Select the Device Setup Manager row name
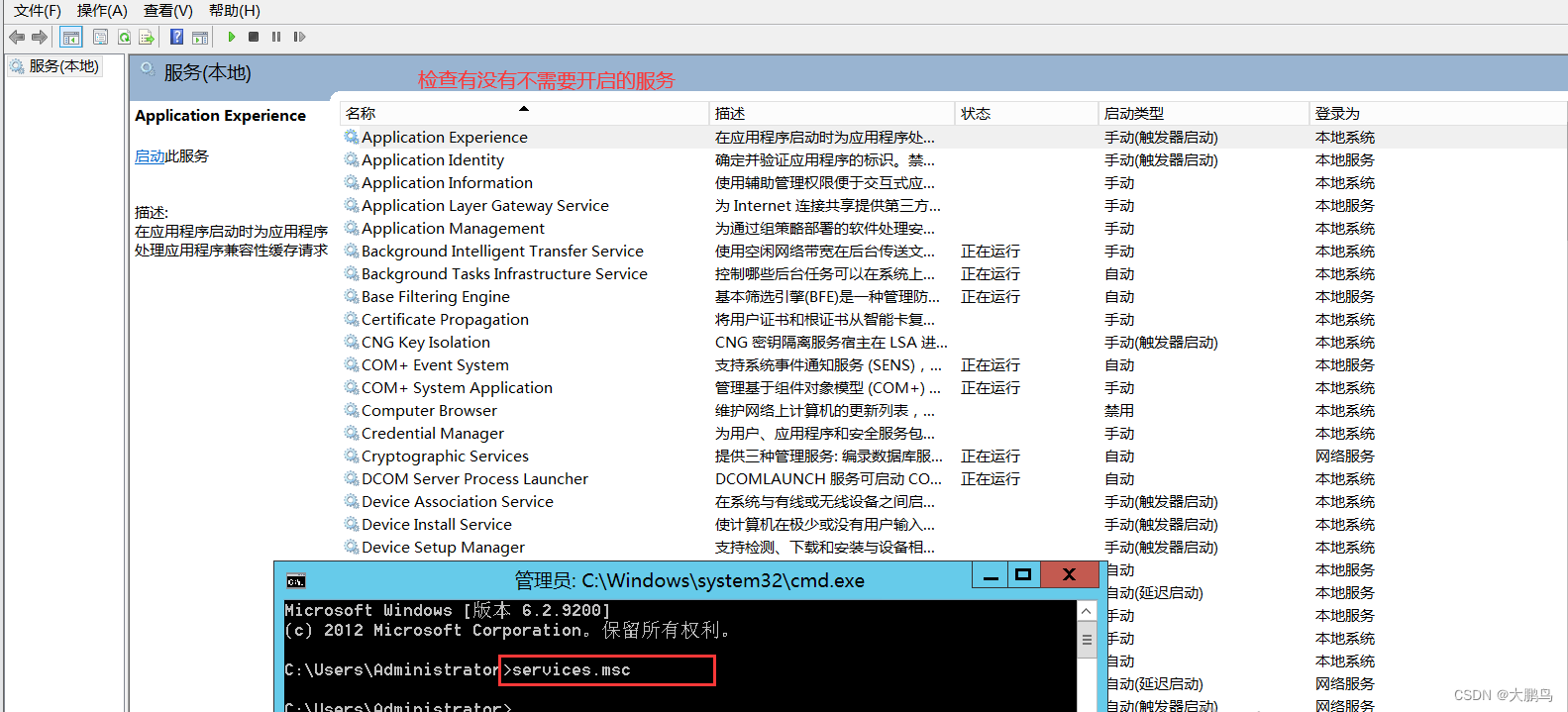This screenshot has width=1568, height=712. pyautogui.click(x=443, y=548)
